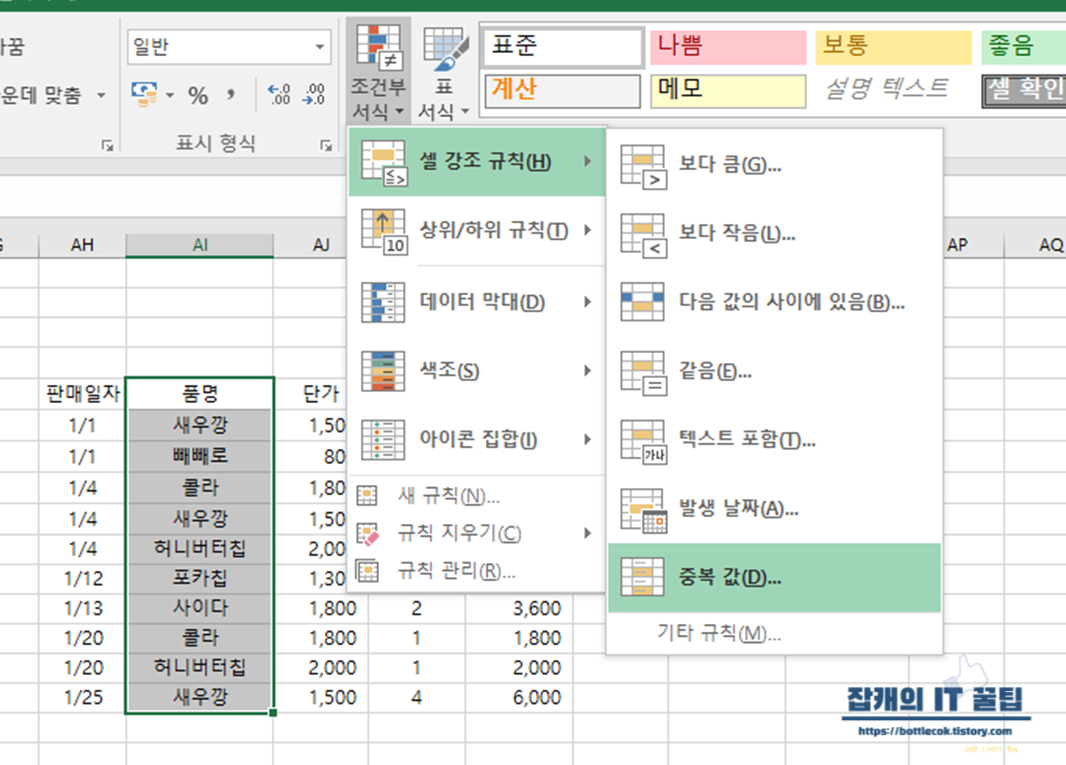1066x765 pixels.
Task: Apply comma style number format
Action: tap(231, 95)
